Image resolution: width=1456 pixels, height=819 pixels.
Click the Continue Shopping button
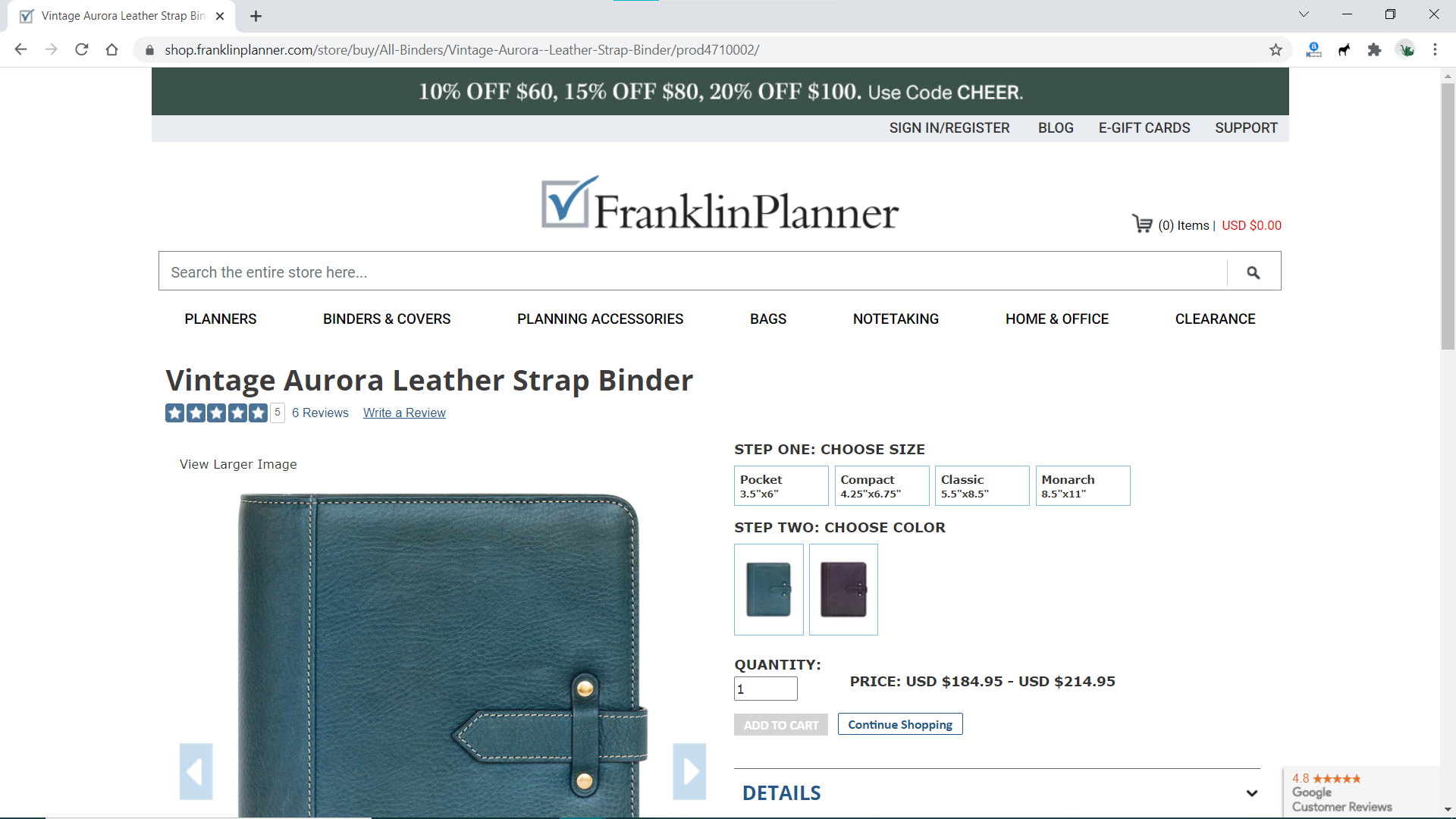click(x=900, y=724)
